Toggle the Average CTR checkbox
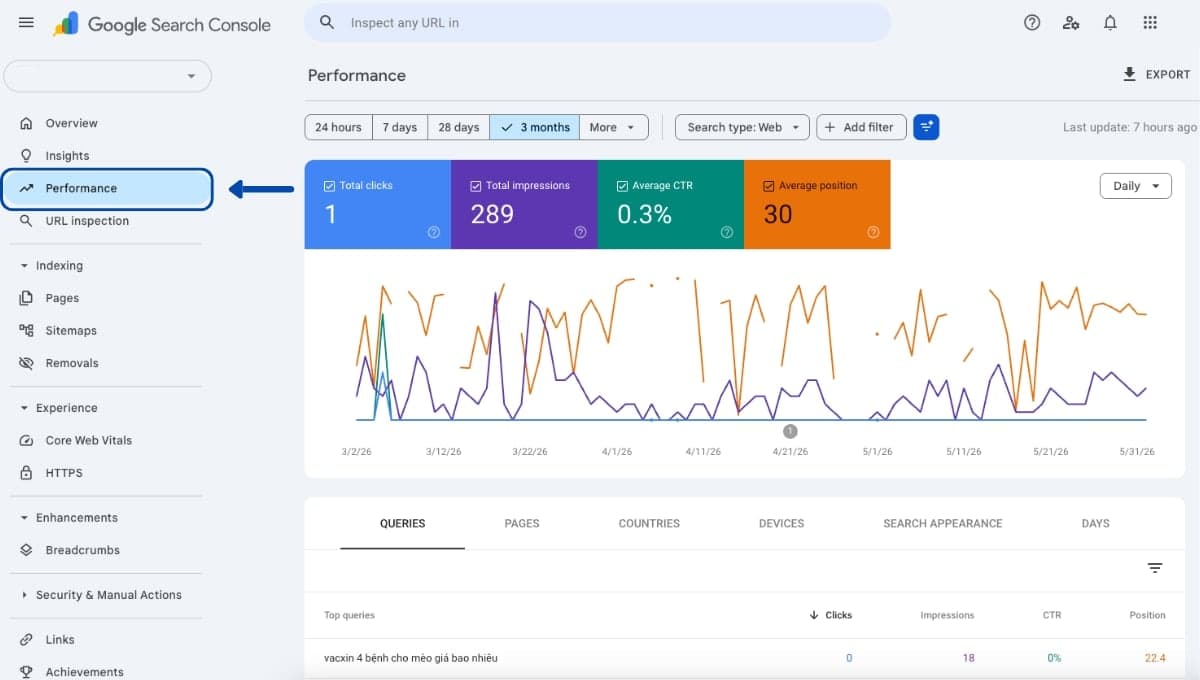Image resolution: width=1200 pixels, height=680 pixels. pos(623,186)
